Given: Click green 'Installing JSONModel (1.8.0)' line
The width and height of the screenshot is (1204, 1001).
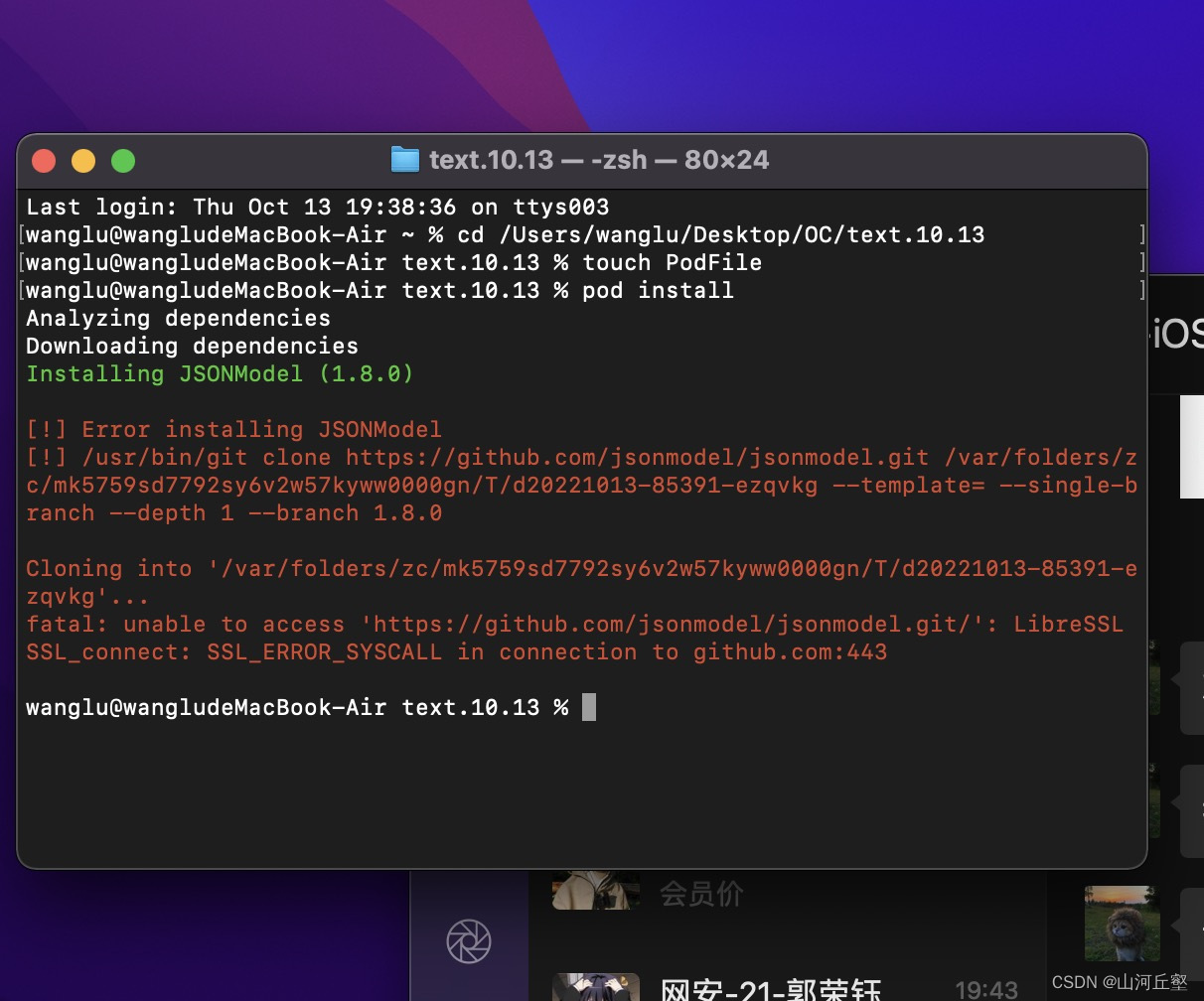Looking at the screenshot, I should pyautogui.click(x=220, y=374).
